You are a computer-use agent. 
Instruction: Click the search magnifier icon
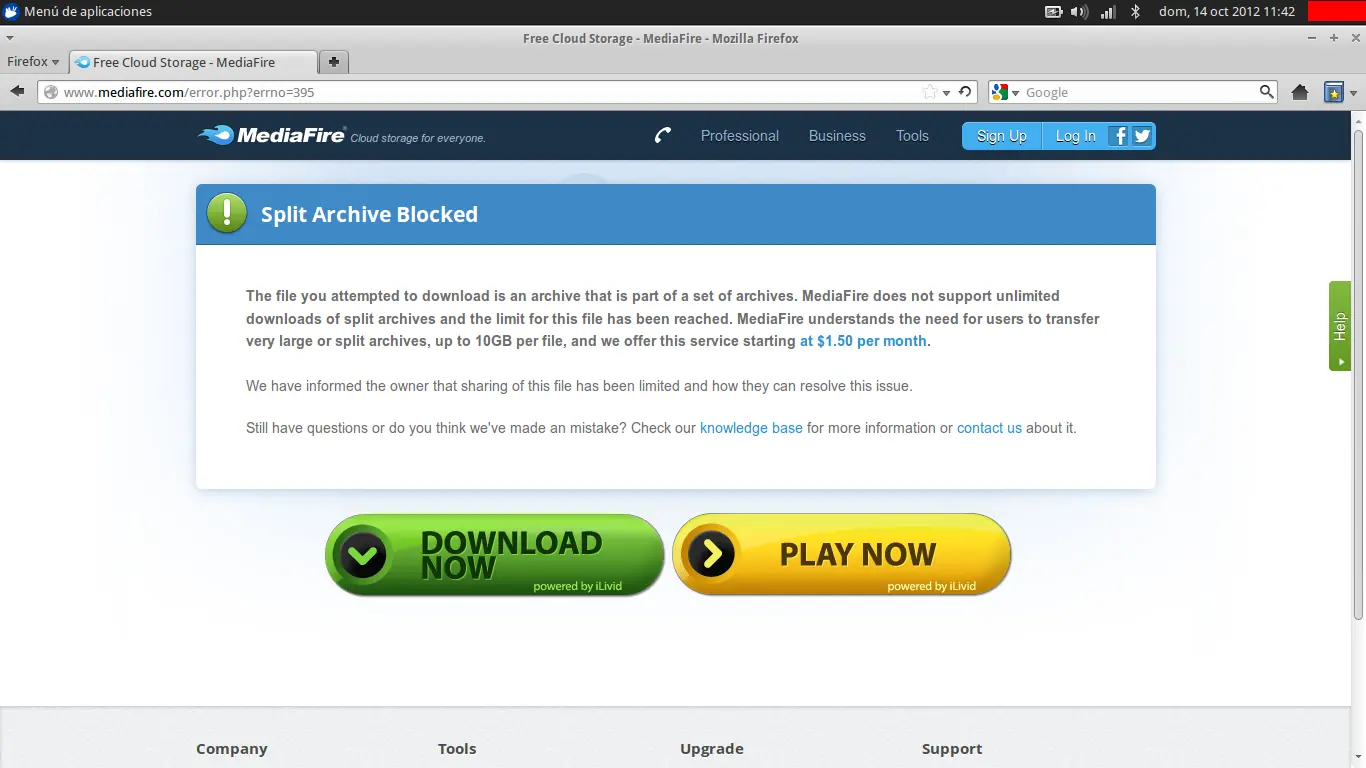pos(1267,92)
